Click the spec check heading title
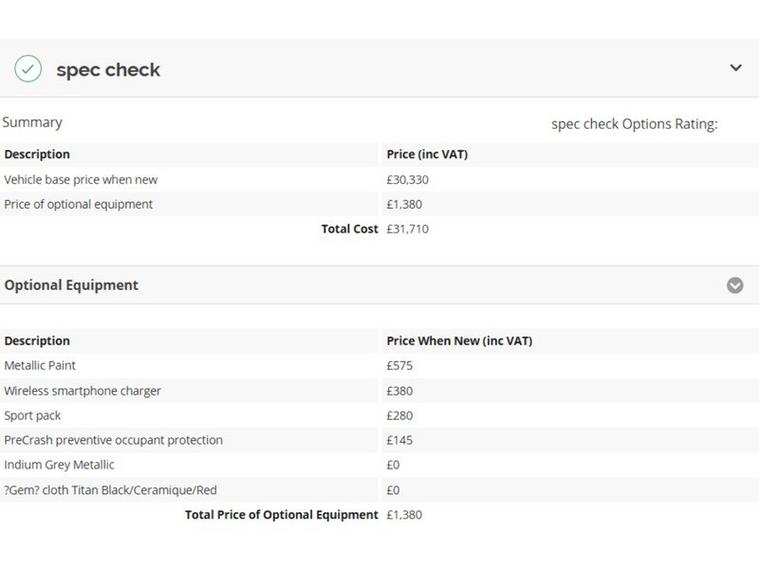 click(x=108, y=70)
